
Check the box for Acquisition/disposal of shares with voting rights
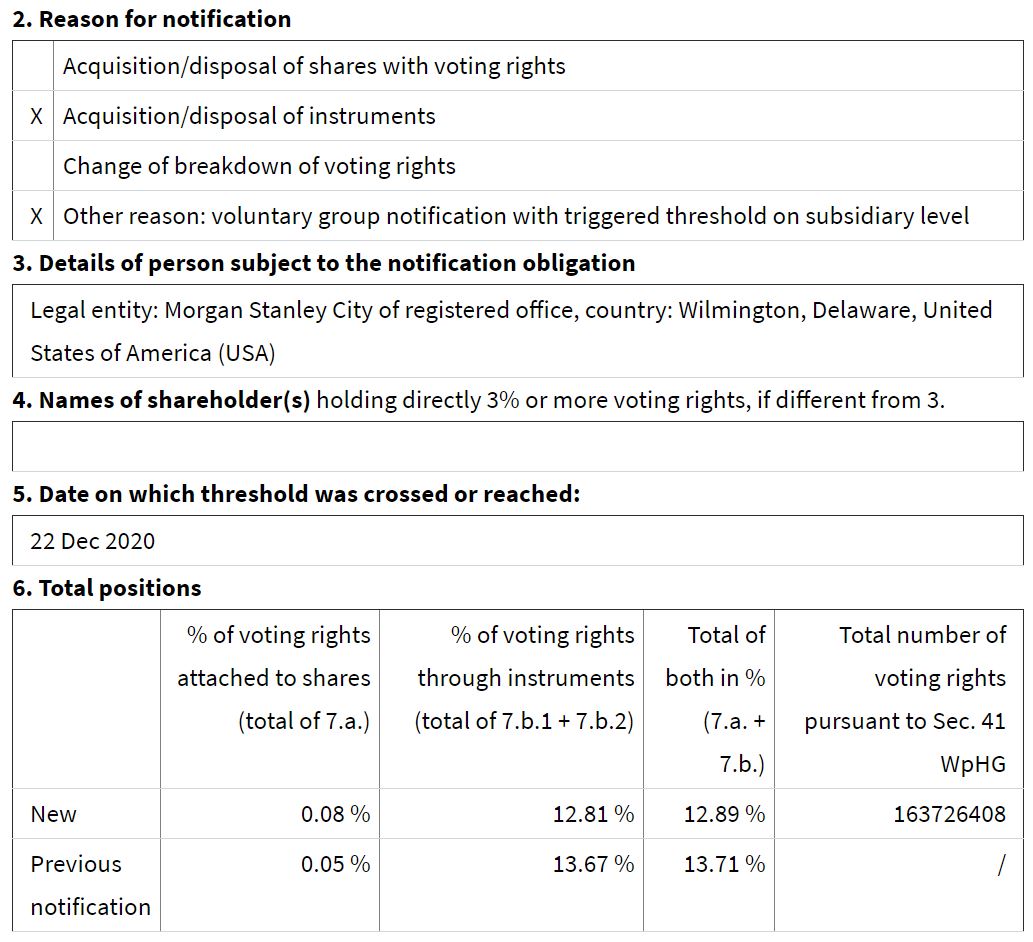tap(36, 67)
